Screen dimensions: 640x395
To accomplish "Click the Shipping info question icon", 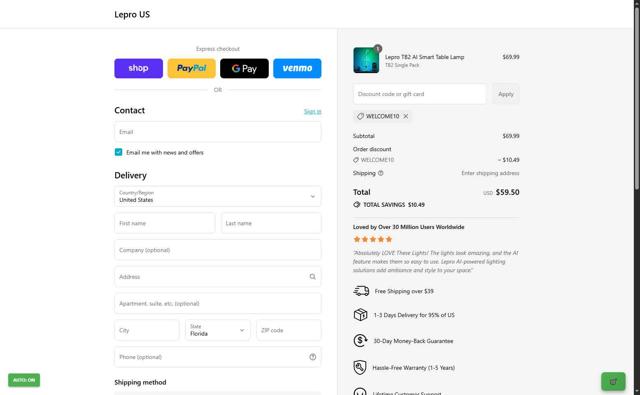I will point(380,173).
